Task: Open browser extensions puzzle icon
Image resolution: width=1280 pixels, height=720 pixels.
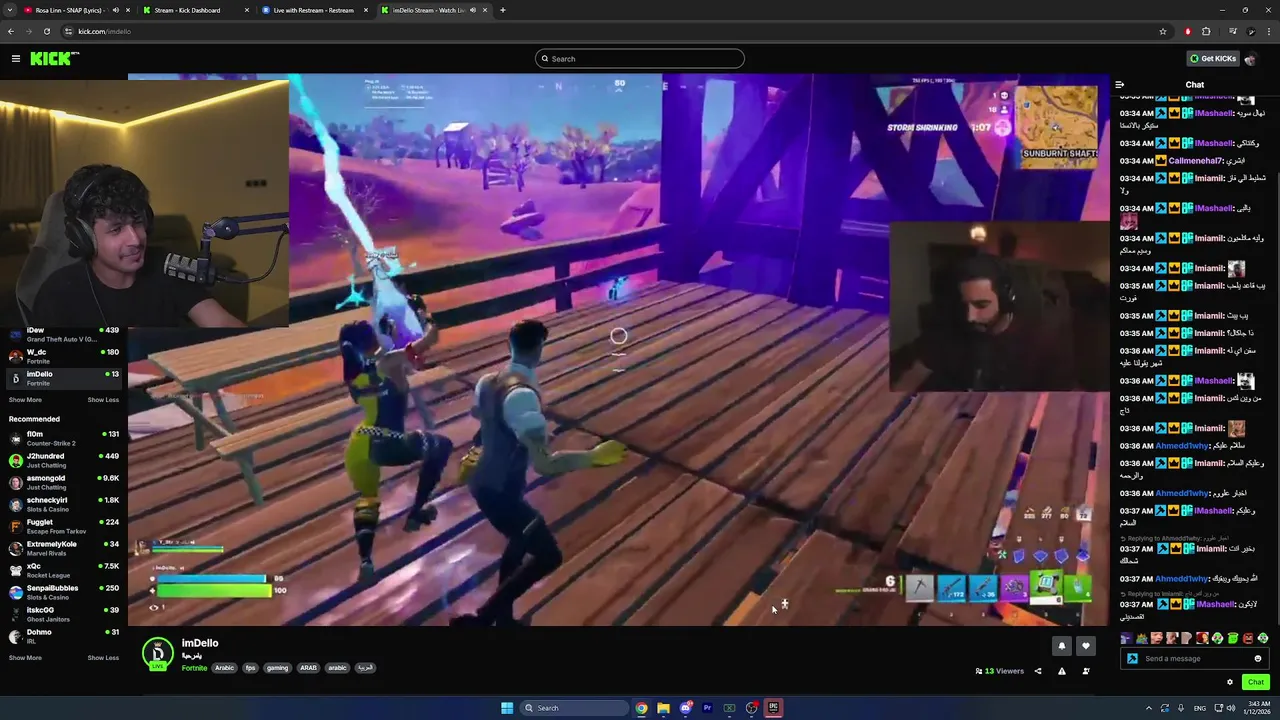Action: tap(1206, 31)
